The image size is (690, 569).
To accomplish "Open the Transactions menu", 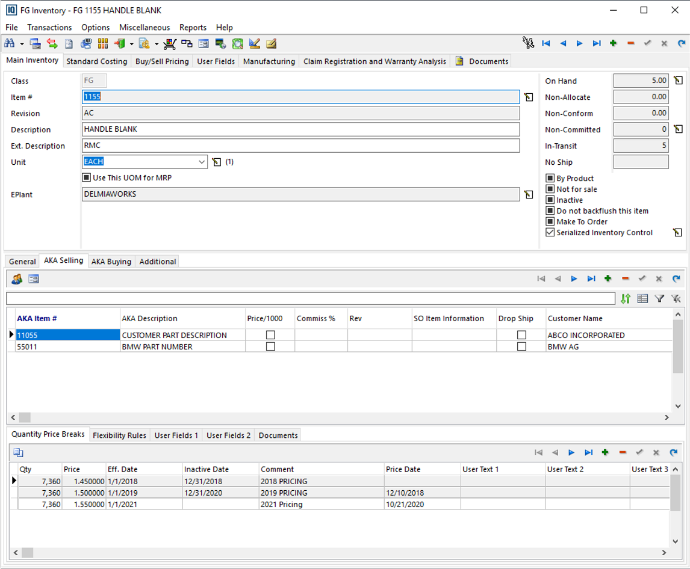I will coord(49,27).
